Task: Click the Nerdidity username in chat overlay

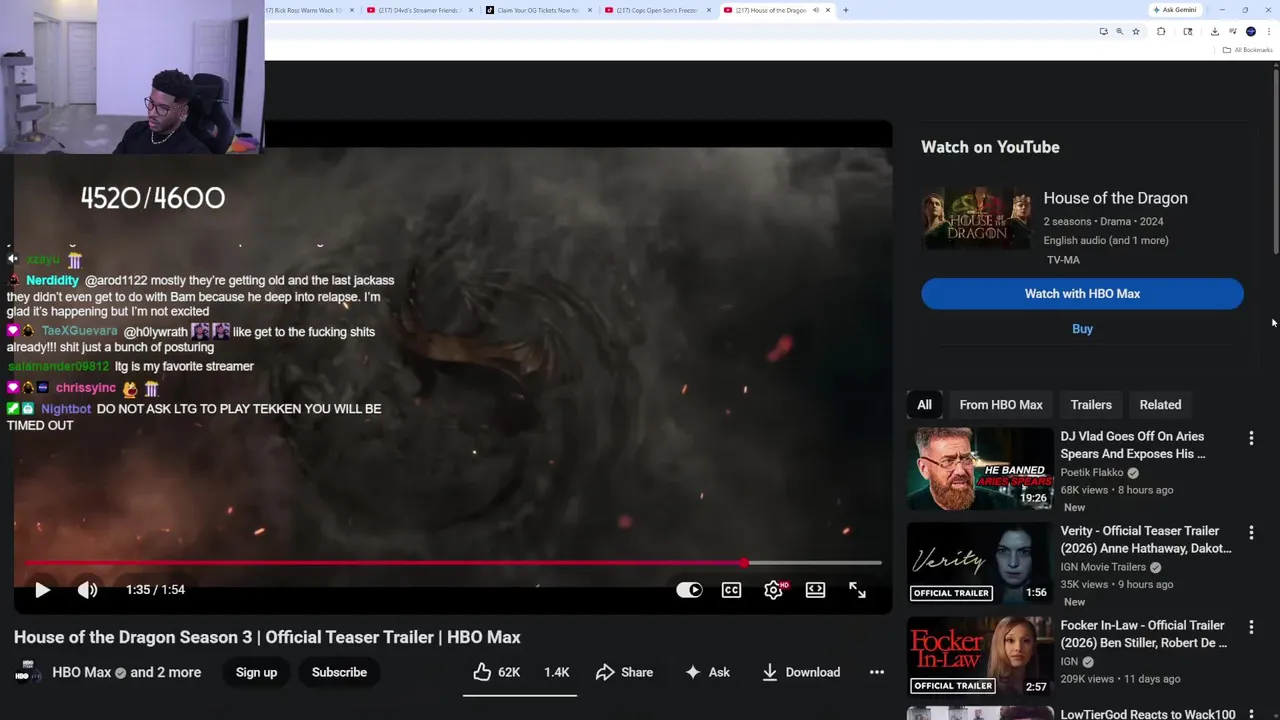Action: tap(52, 281)
